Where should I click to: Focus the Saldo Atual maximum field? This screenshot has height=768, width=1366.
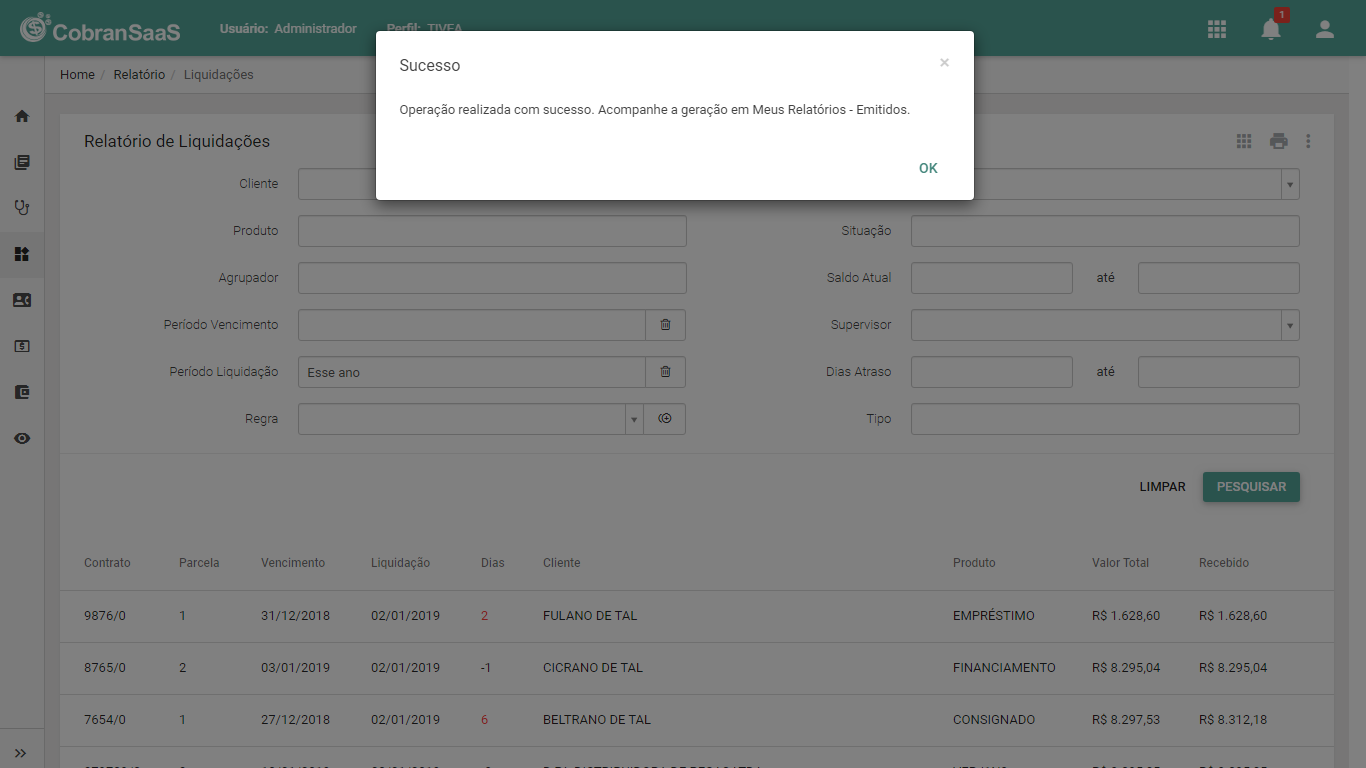pyautogui.click(x=1219, y=278)
